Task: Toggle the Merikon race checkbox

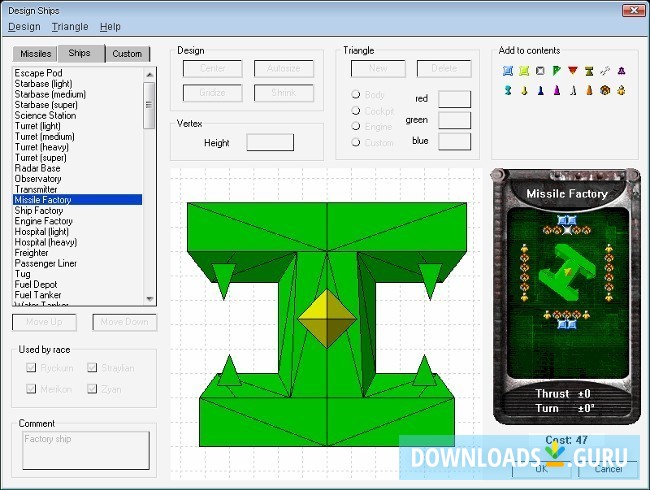Action: coord(31,388)
